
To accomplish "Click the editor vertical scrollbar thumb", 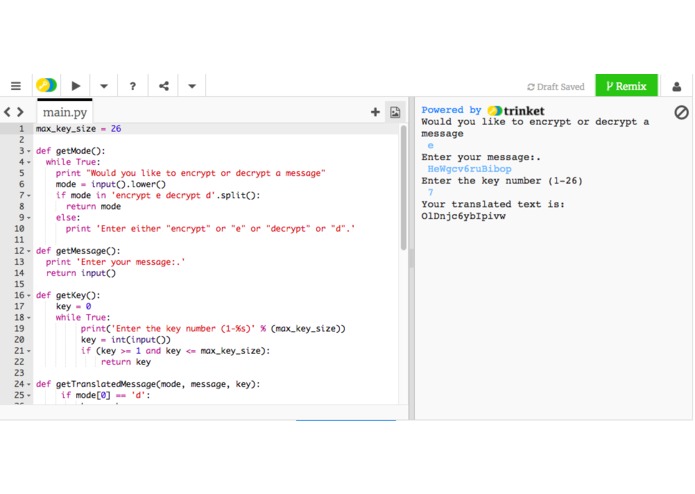I will click(403, 188).
